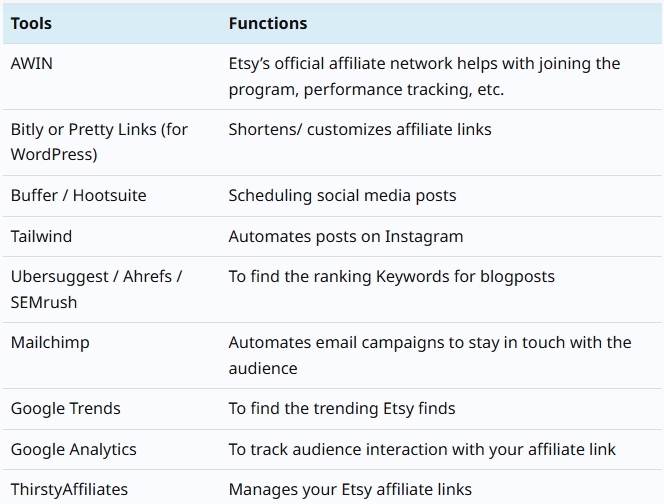Click Scheduling social media posts text

pyautogui.click(x=342, y=195)
